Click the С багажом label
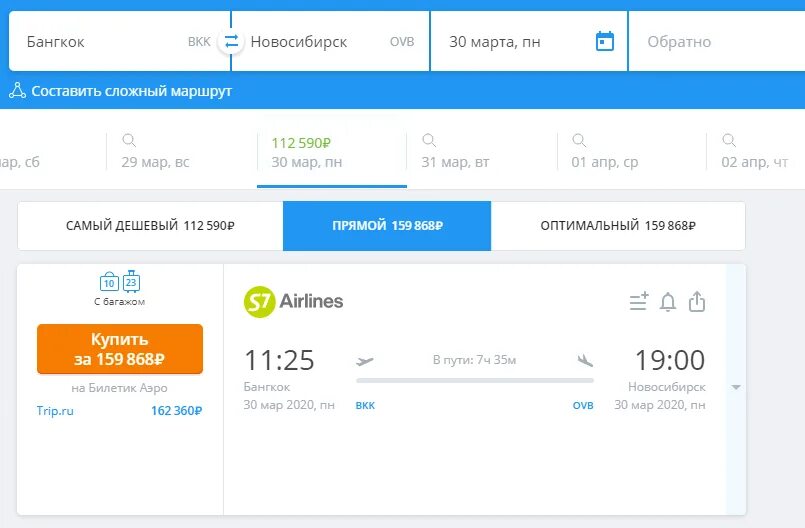805x528 pixels. pyautogui.click(x=120, y=302)
